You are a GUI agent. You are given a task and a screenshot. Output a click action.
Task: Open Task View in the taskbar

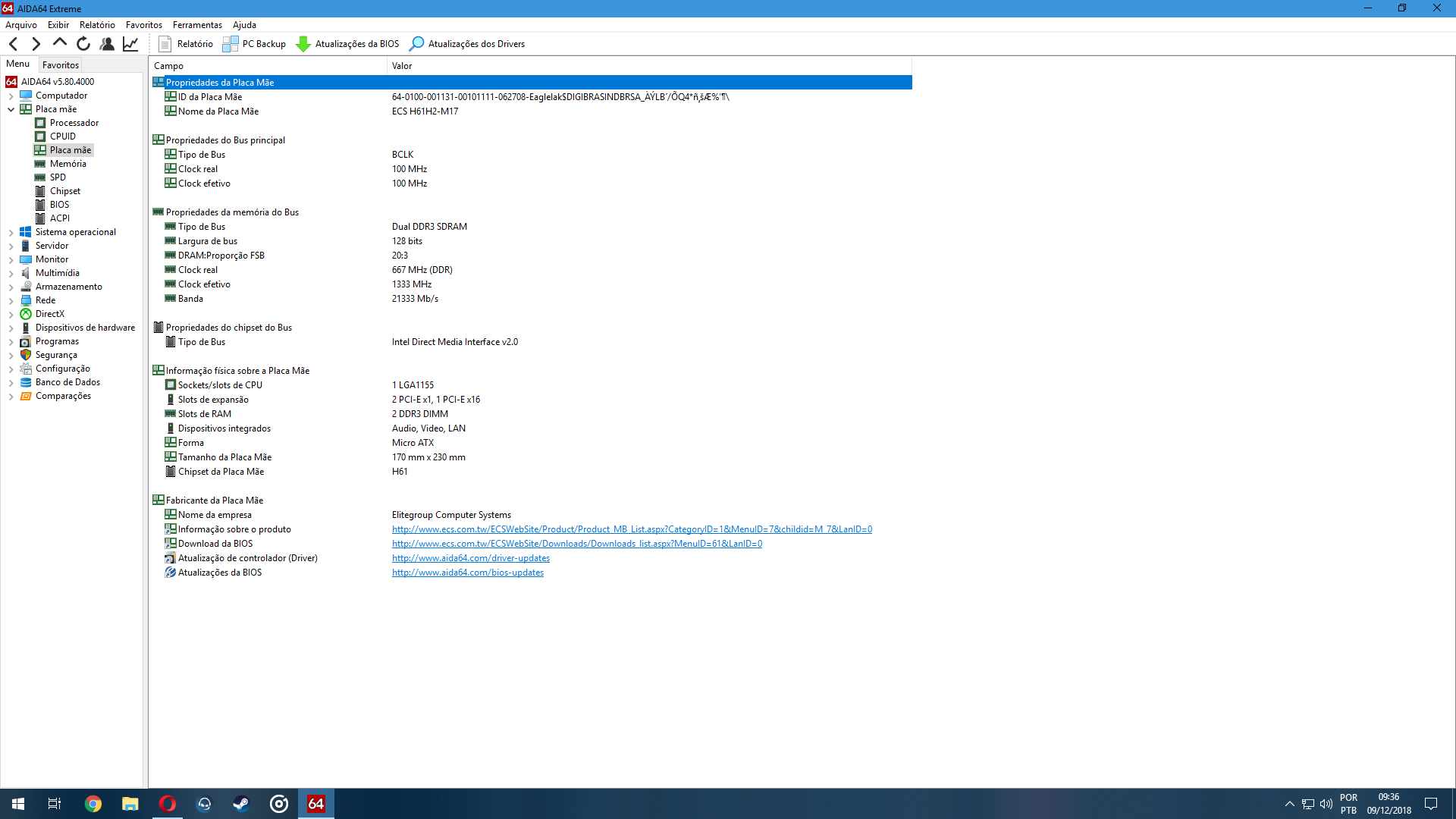point(55,804)
